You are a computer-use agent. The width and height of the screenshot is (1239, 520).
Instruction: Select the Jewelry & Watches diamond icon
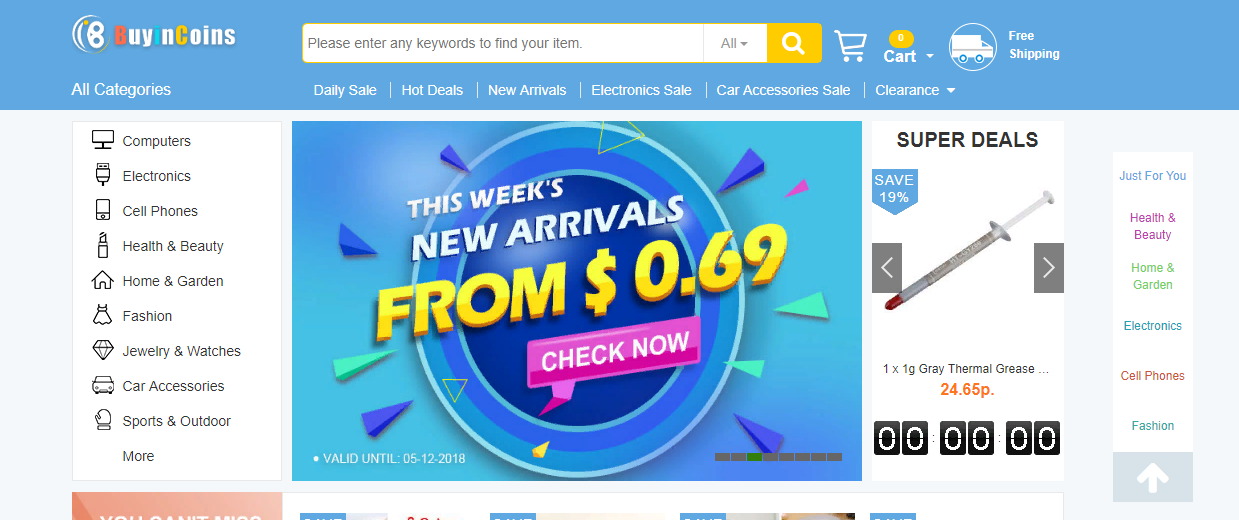(x=103, y=350)
